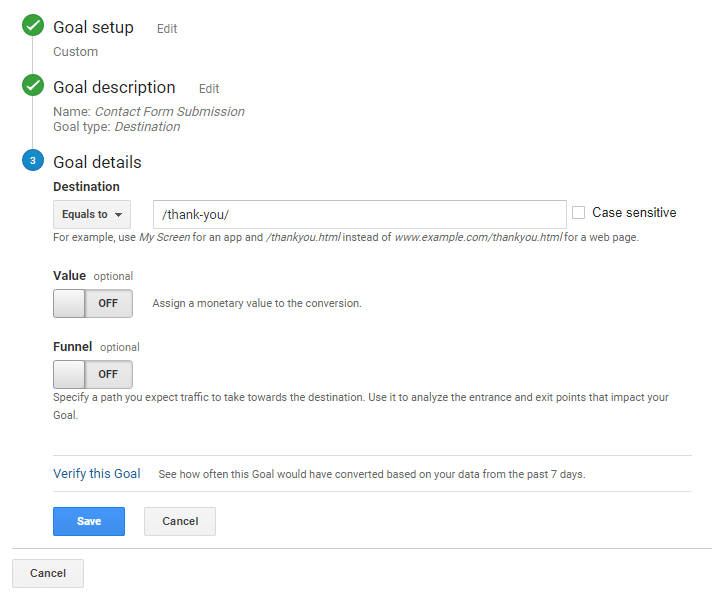Viewport: 727px width, 601px height.
Task: Click the green checkmark beside Goal description
Action: point(33,86)
